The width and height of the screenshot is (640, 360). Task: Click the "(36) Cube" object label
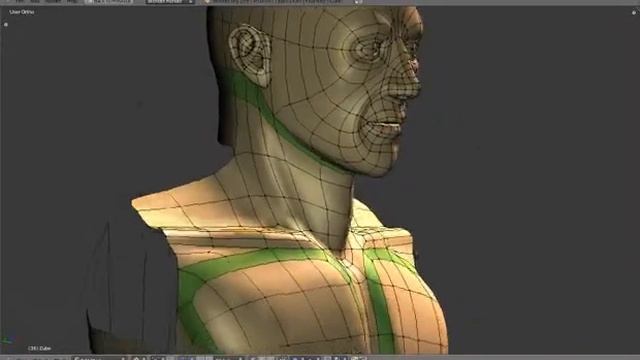click(x=40, y=349)
